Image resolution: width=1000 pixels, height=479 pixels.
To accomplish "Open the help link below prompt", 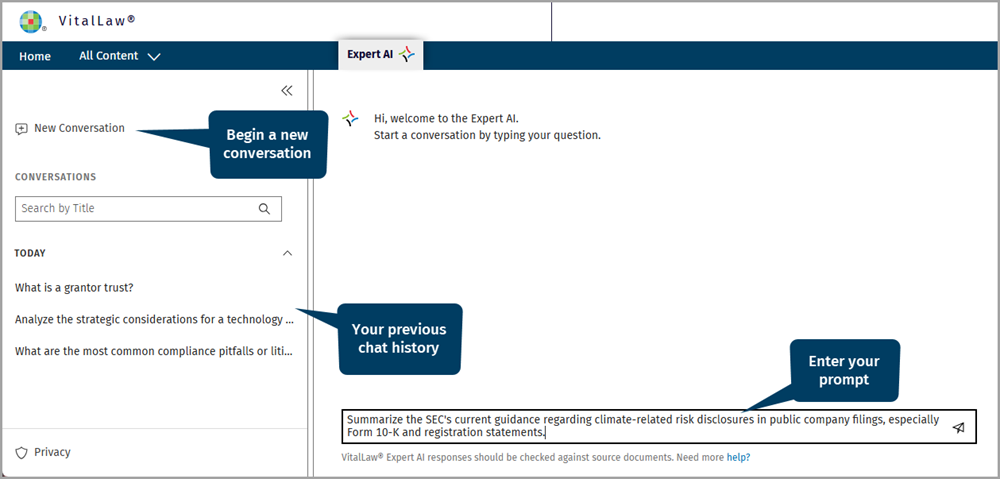I will point(739,457).
